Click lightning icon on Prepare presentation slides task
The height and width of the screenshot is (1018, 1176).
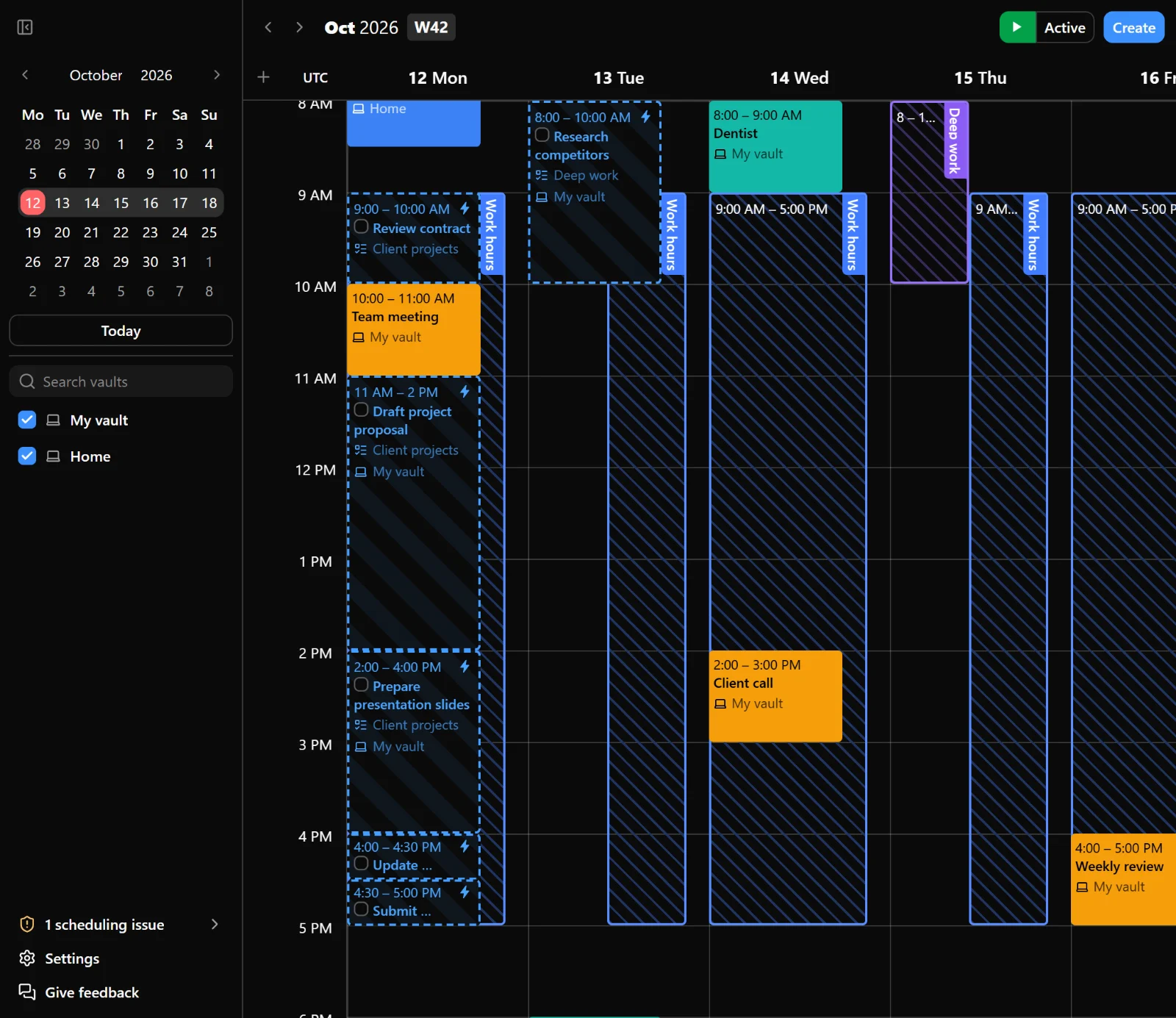tap(465, 667)
